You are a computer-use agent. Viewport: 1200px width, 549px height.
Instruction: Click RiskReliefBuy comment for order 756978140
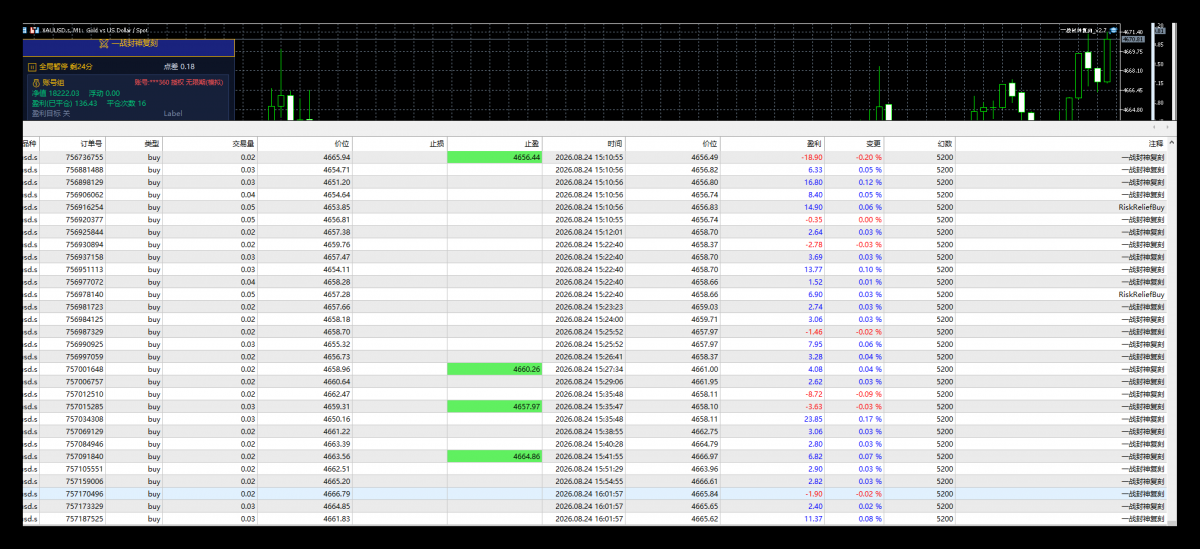(x=1142, y=294)
